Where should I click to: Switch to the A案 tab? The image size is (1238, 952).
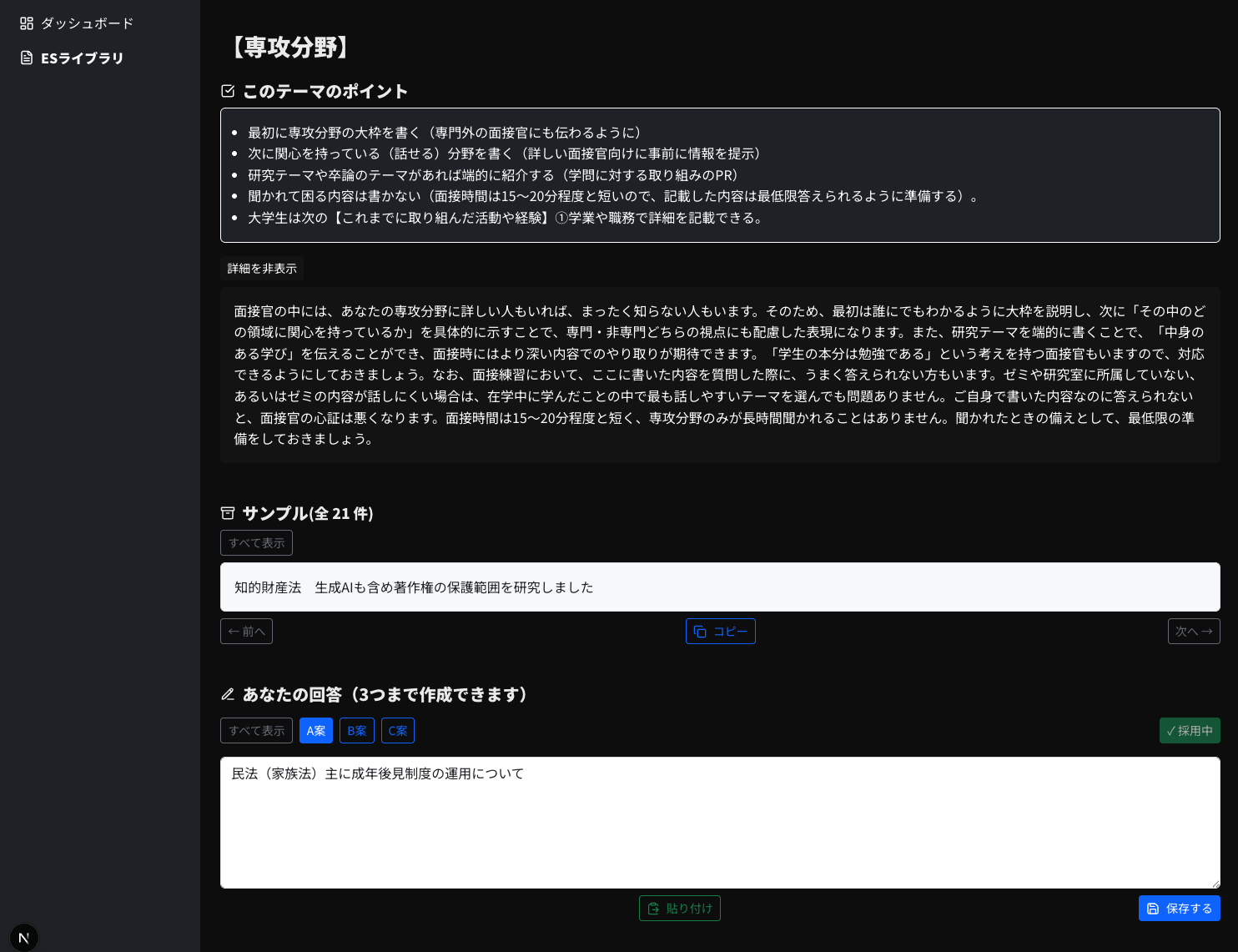coord(316,731)
